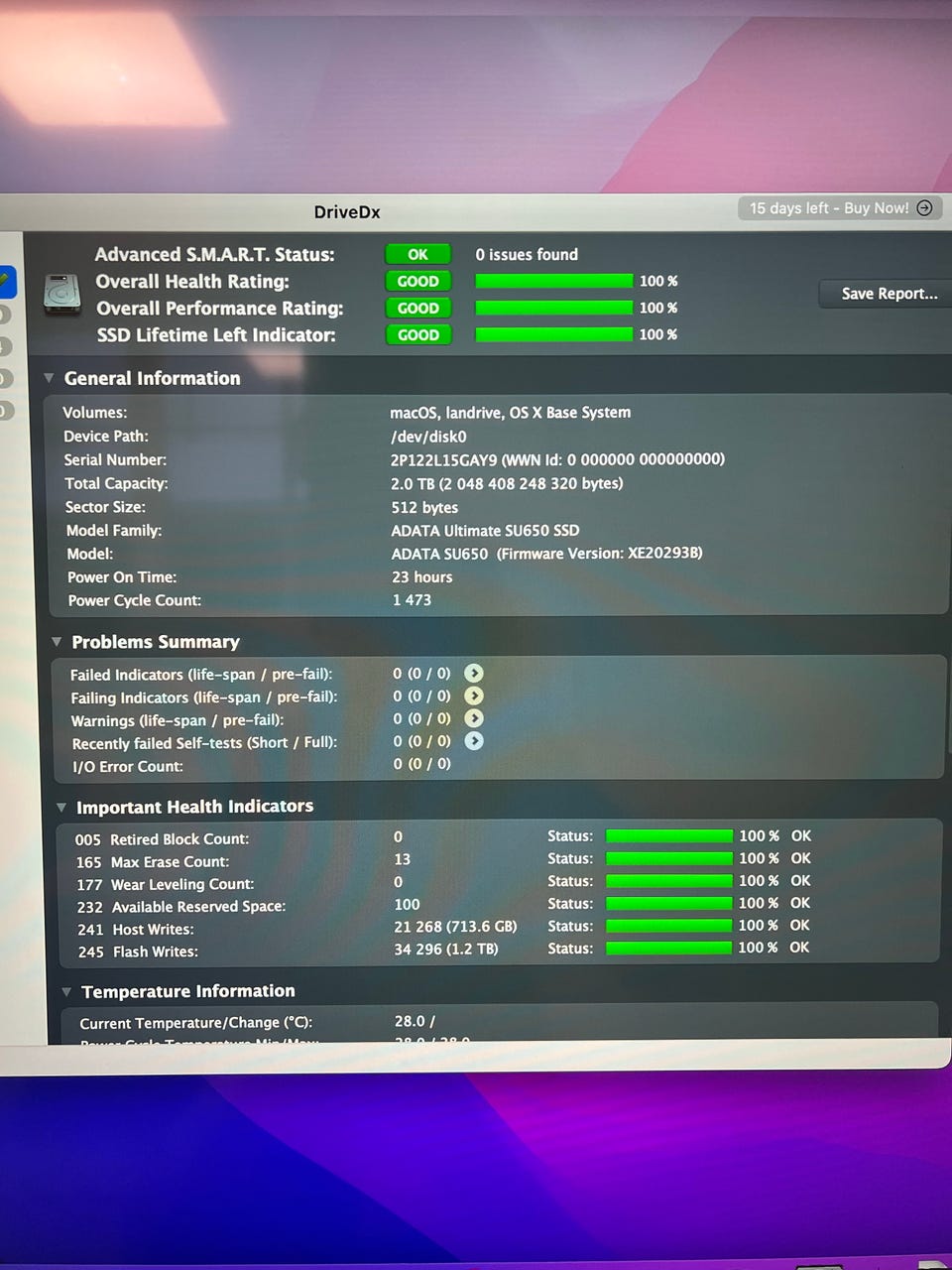
Task: Click the Device Path value /dev/disk0
Action: point(428,437)
